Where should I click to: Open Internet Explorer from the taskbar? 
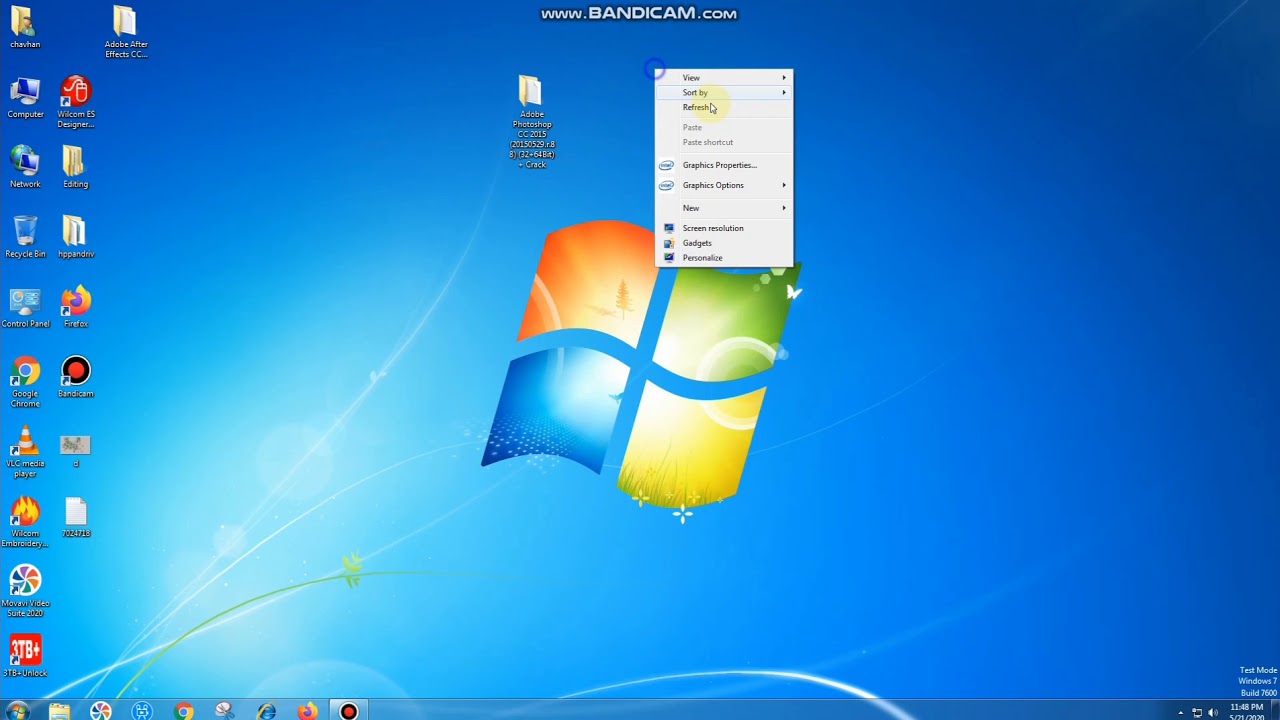point(266,711)
